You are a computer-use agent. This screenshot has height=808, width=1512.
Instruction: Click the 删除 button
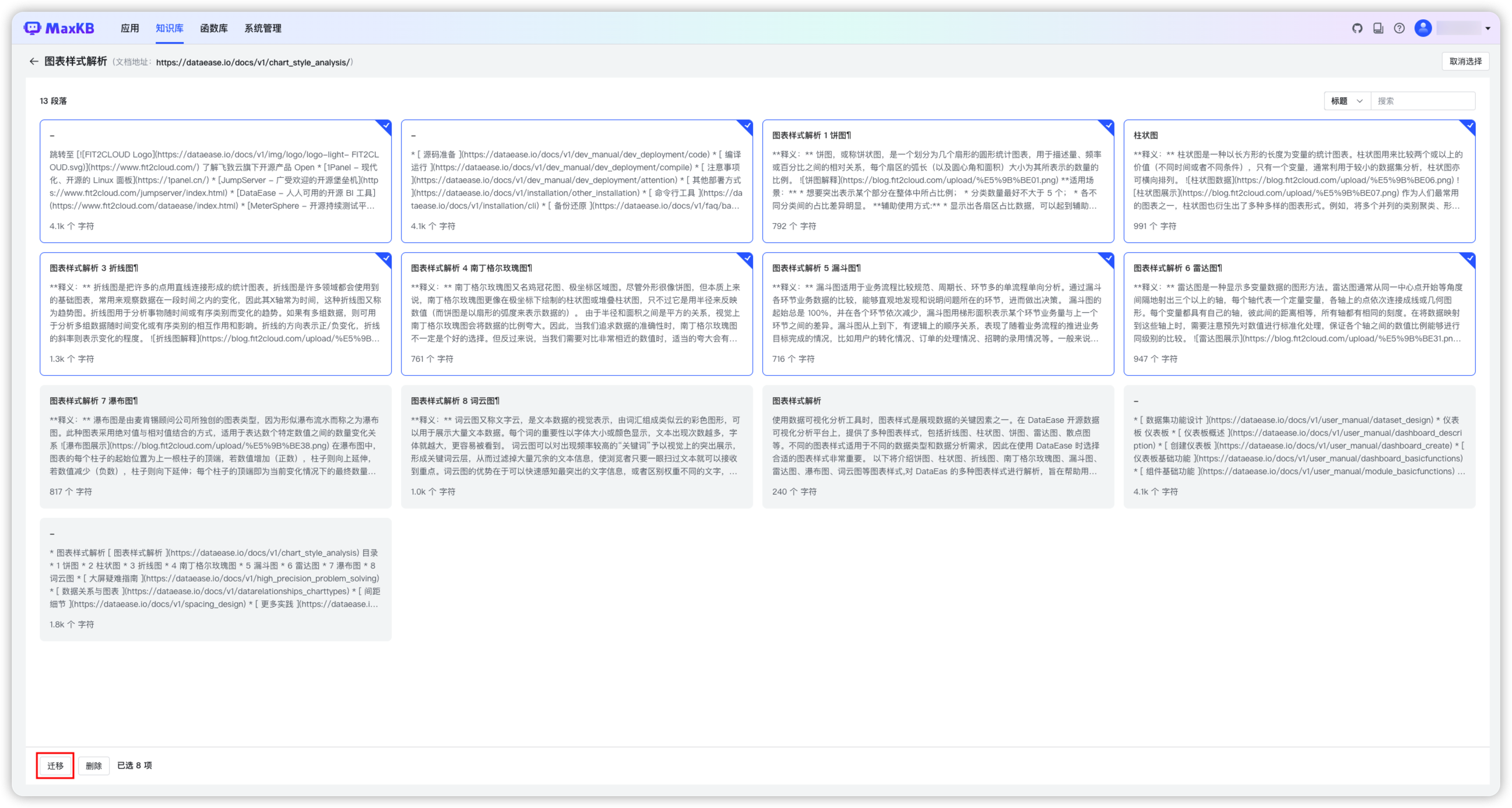click(x=93, y=765)
